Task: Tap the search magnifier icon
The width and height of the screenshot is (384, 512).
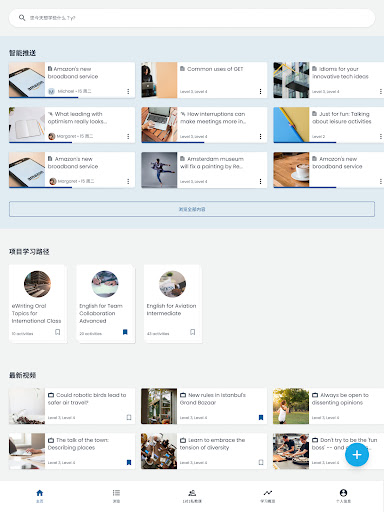Action: [x=22, y=18]
